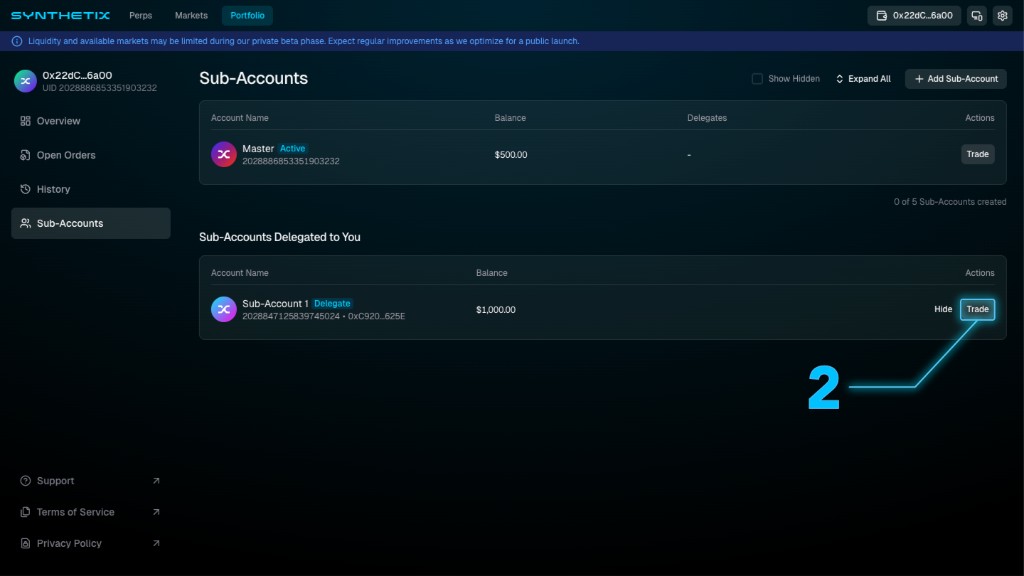This screenshot has width=1024, height=576.
Task: Switch to the Markets tab
Action: [190, 15]
